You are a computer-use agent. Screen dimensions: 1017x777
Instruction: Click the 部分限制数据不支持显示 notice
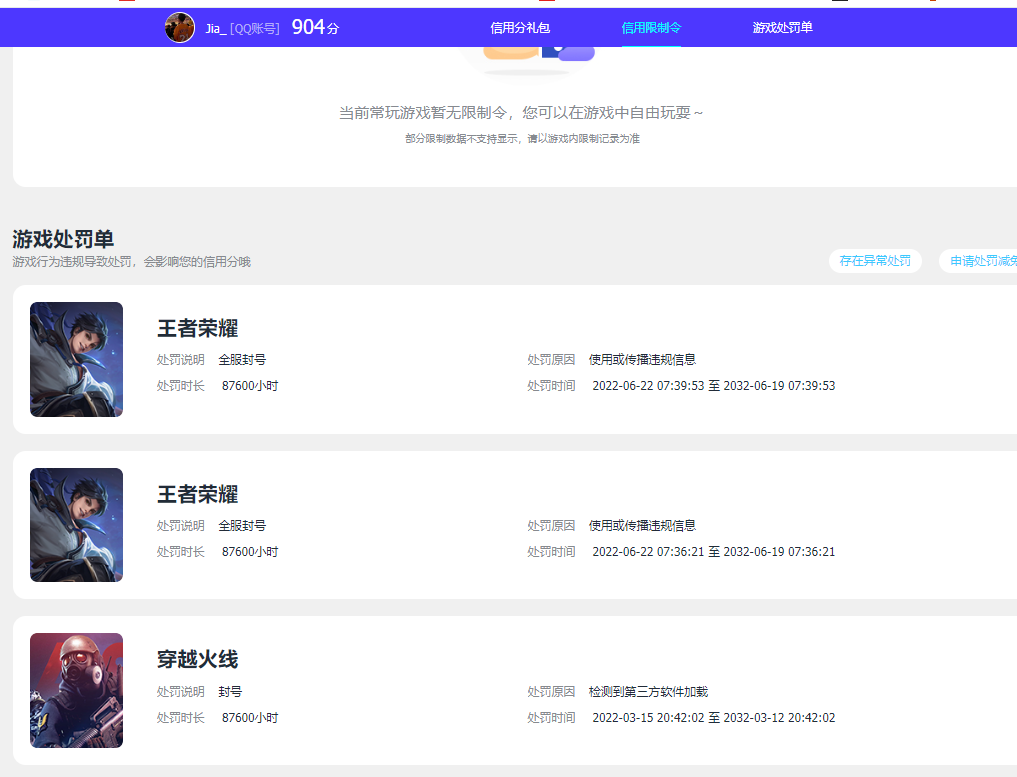click(522, 139)
